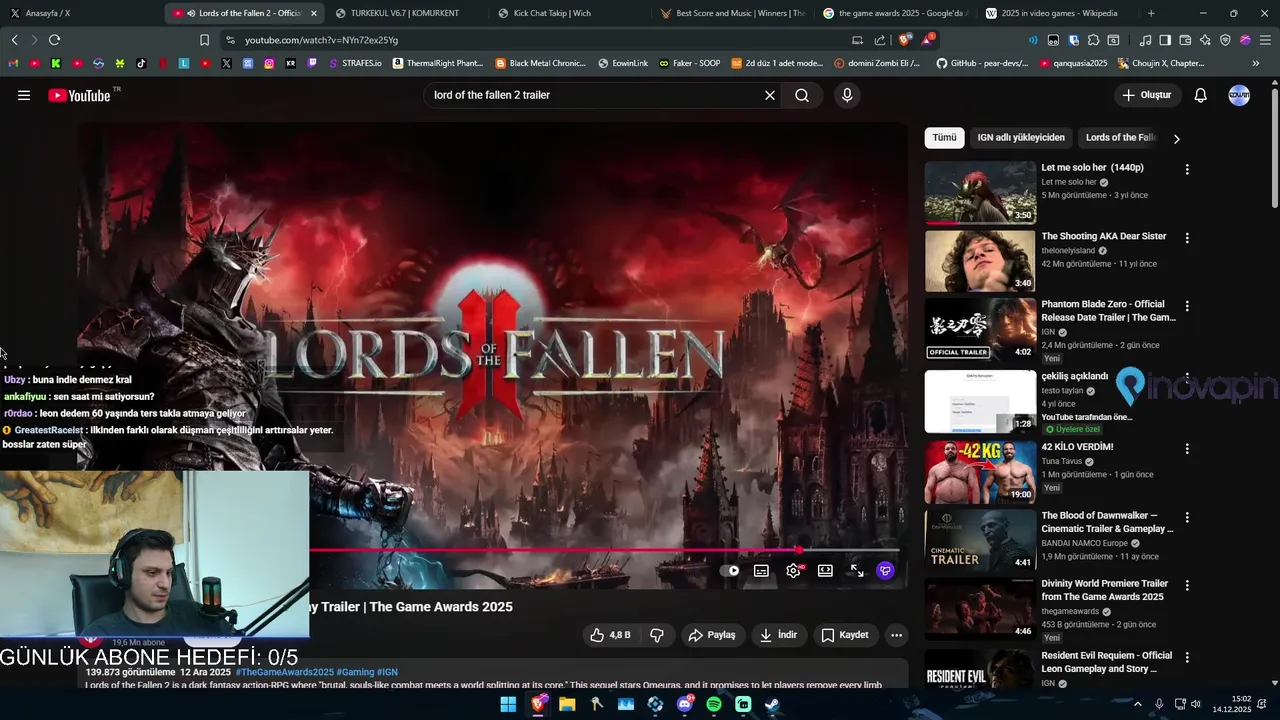Run search with magnifier button

802,95
